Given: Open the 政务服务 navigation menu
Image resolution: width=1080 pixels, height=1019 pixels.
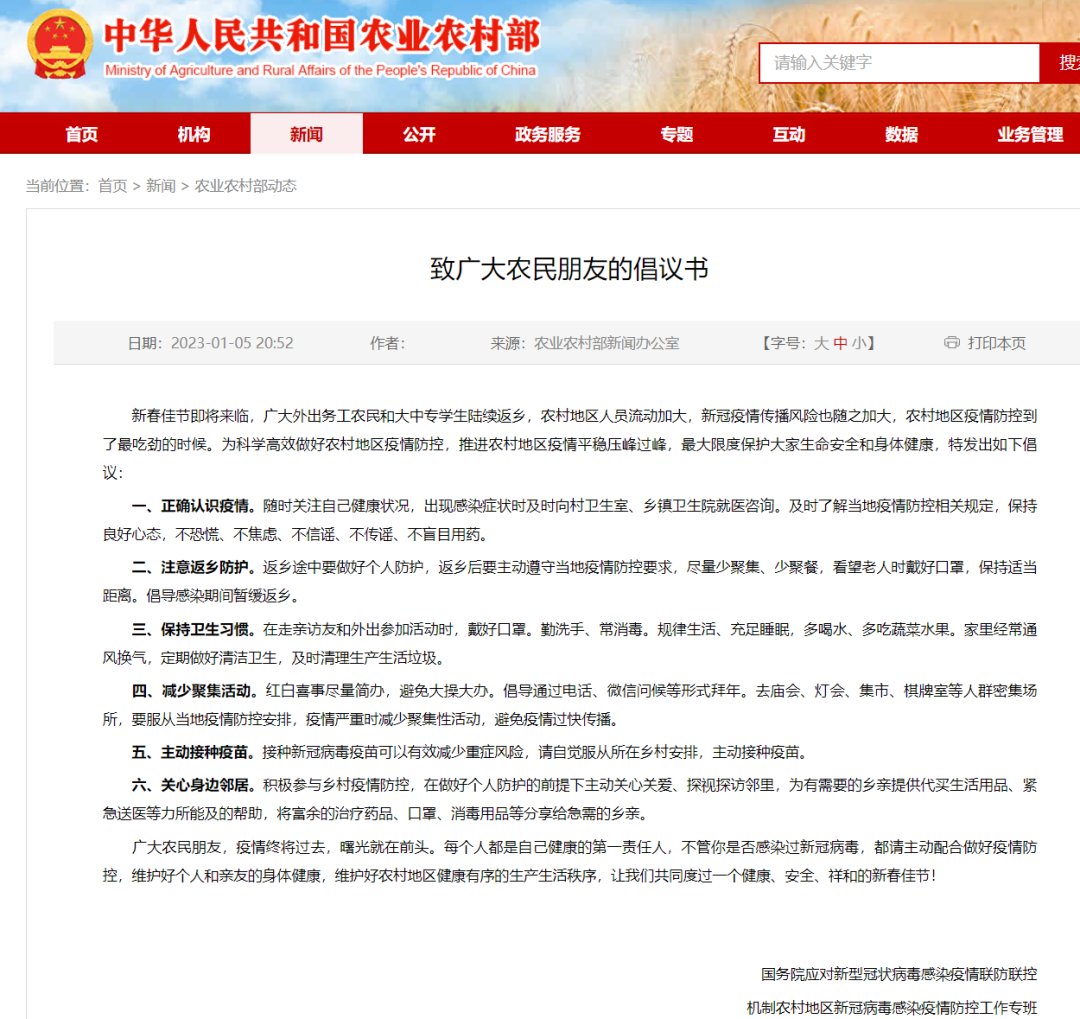Looking at the screenshot, I should pos(548,134).
